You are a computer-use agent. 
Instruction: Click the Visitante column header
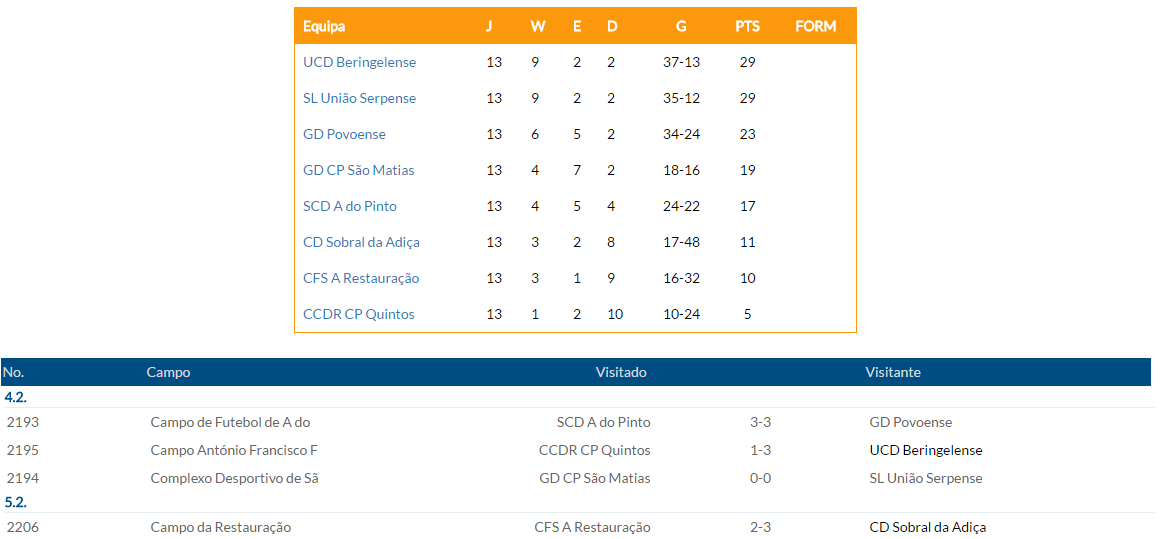893,372
